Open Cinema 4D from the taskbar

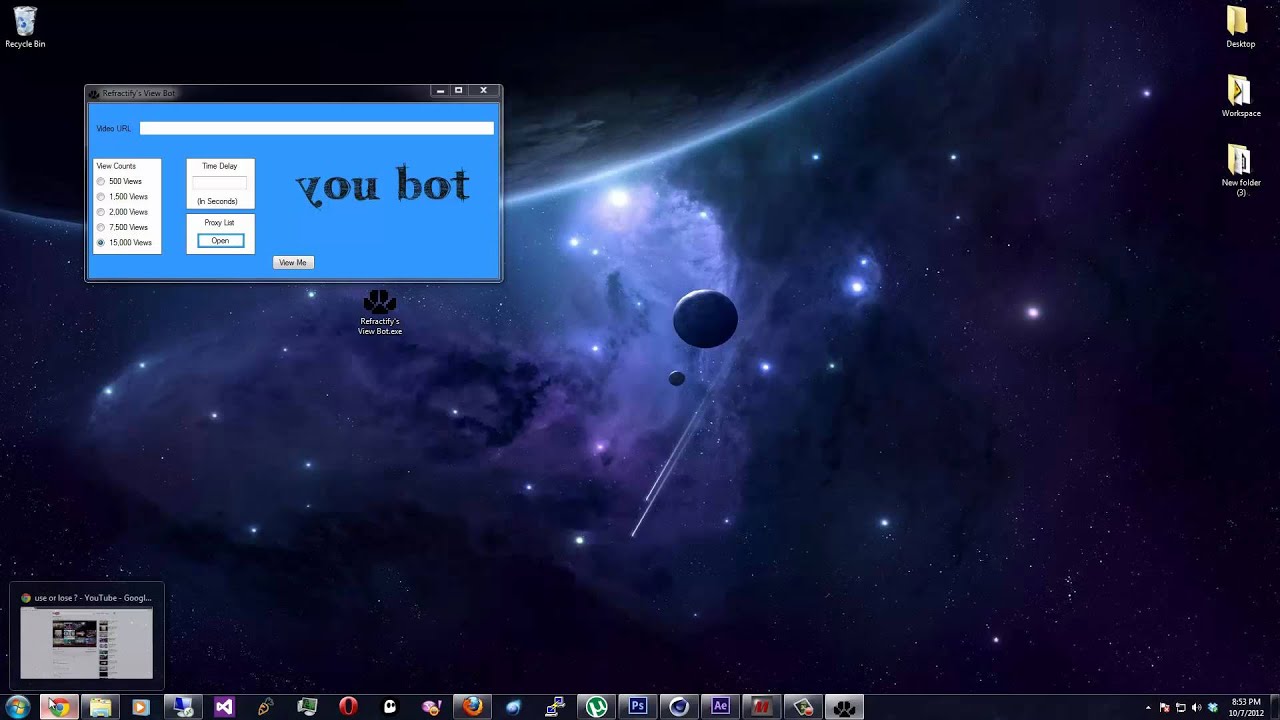[x=679, y=707]
